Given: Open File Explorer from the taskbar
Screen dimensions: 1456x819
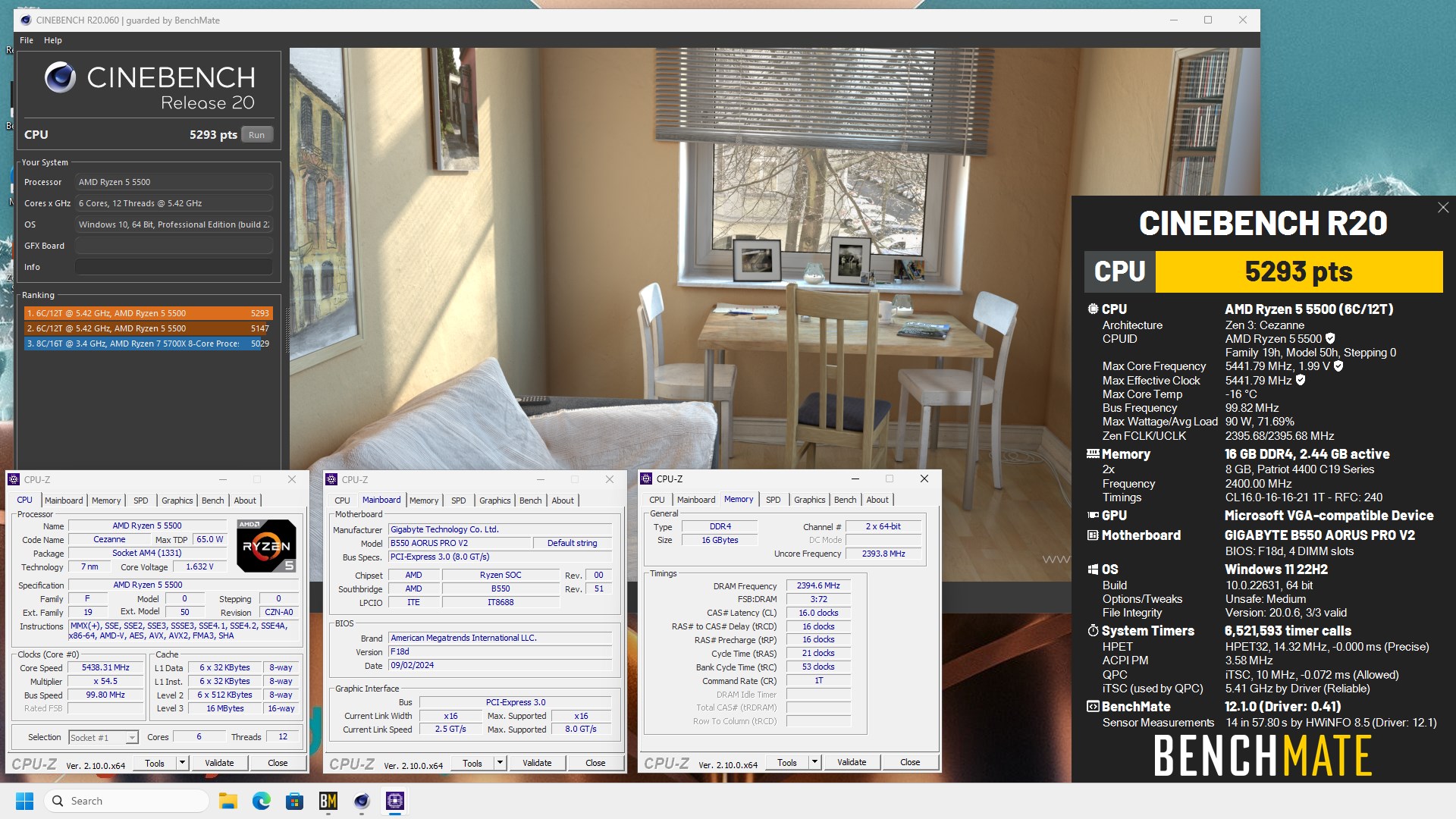Looking at the screenshot, I should tap(228, 801).
